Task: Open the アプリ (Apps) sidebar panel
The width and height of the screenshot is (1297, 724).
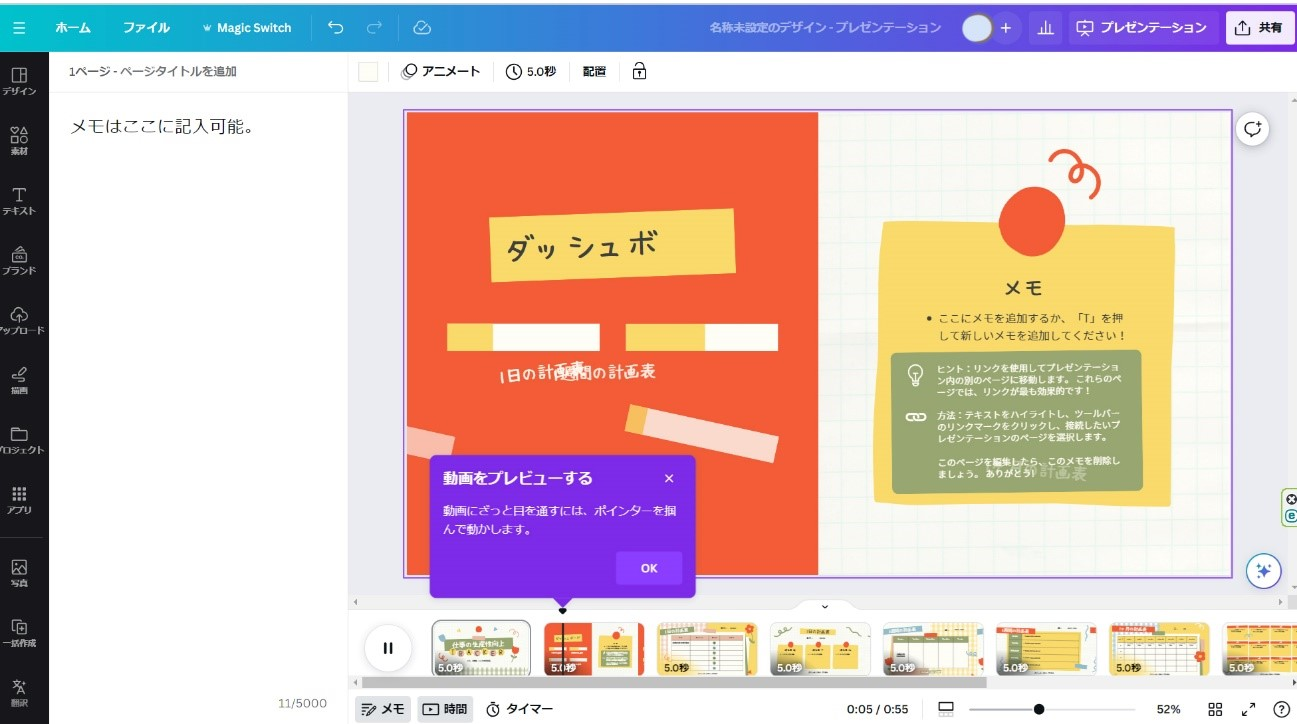Action: (x=19, y=499)
